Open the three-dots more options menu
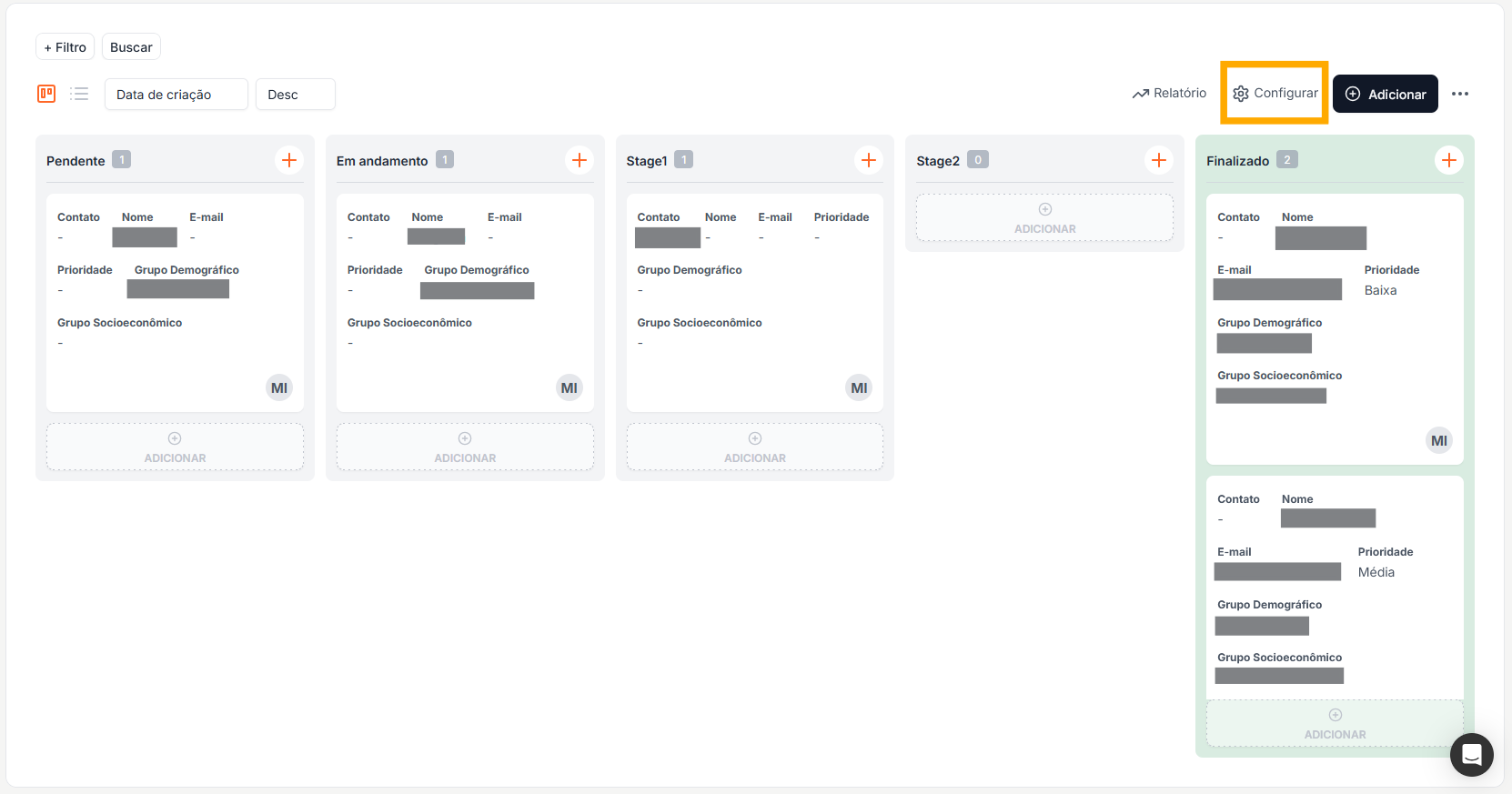This screenshot has height=794, width=1512. 1459,94
